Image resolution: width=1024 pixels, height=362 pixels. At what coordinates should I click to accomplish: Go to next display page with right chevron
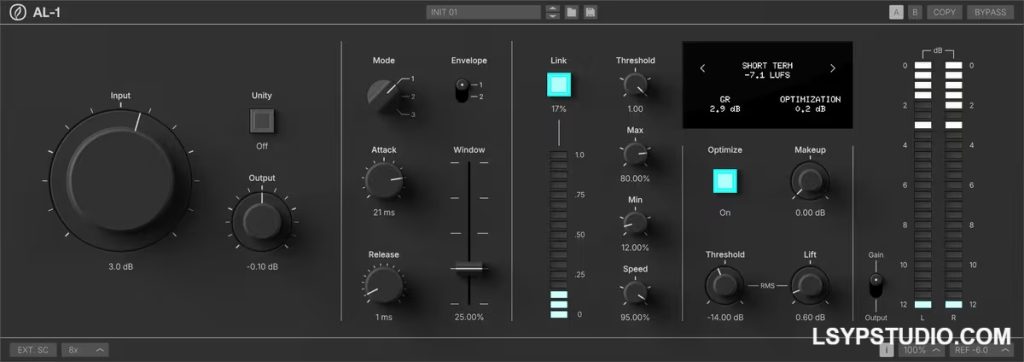click(833, 68)
